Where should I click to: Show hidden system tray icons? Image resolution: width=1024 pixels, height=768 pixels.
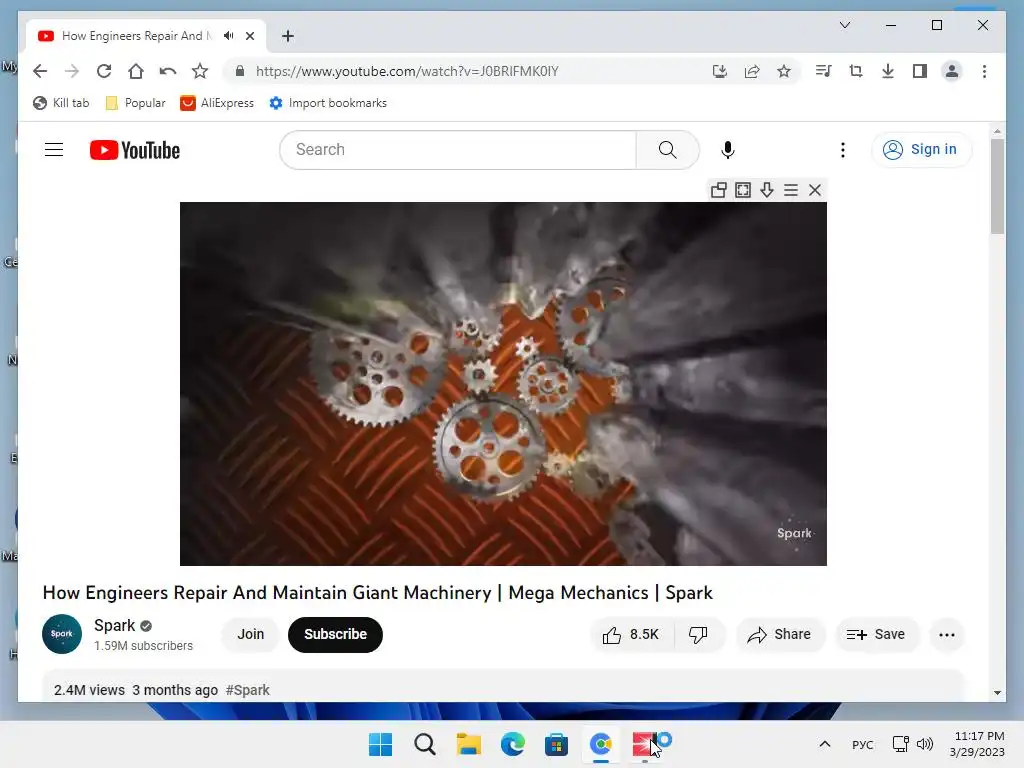click(x=825, y=744)
